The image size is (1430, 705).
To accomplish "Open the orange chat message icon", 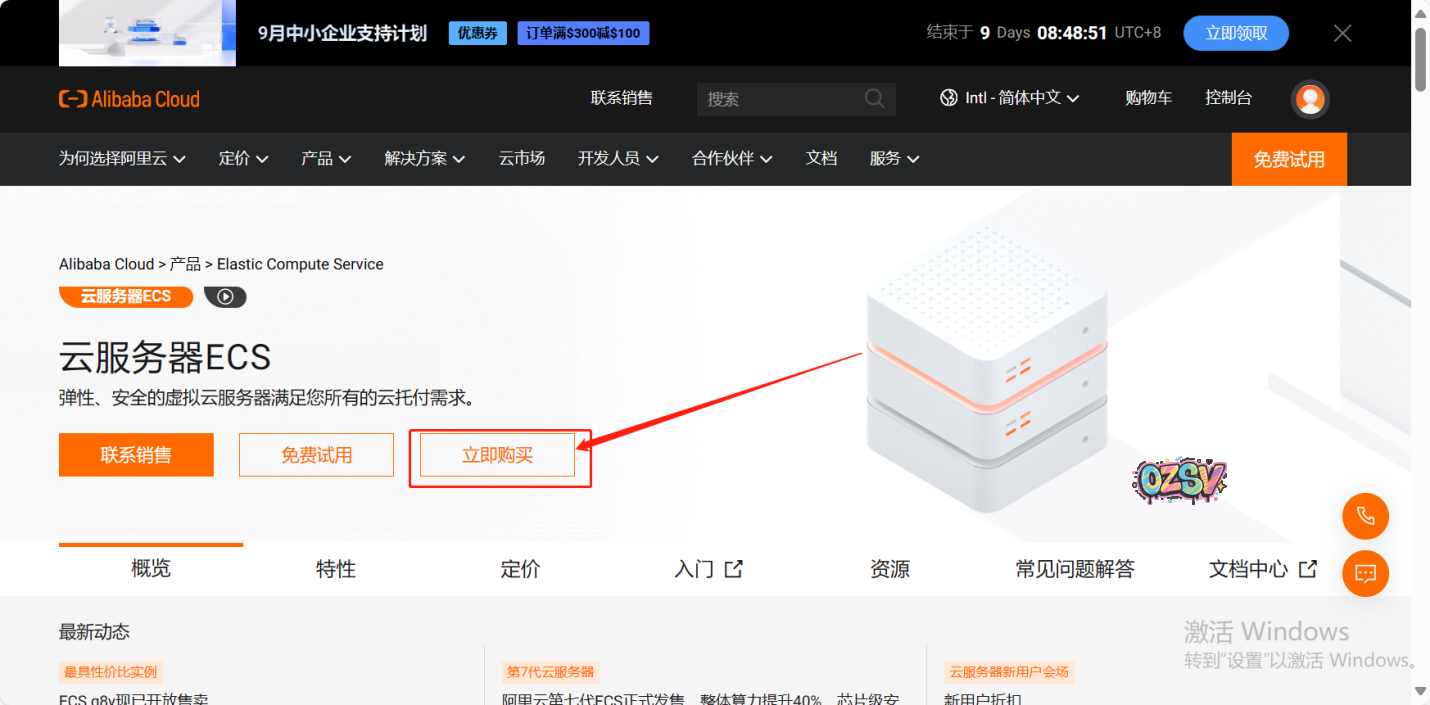I will [x=1365, y=574].
